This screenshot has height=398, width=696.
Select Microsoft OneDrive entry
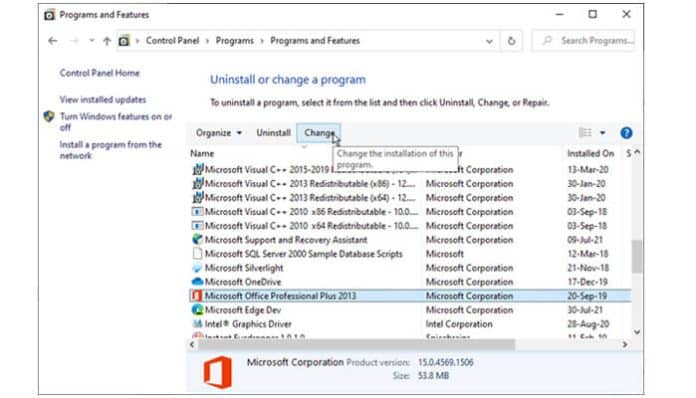point(409,282)
